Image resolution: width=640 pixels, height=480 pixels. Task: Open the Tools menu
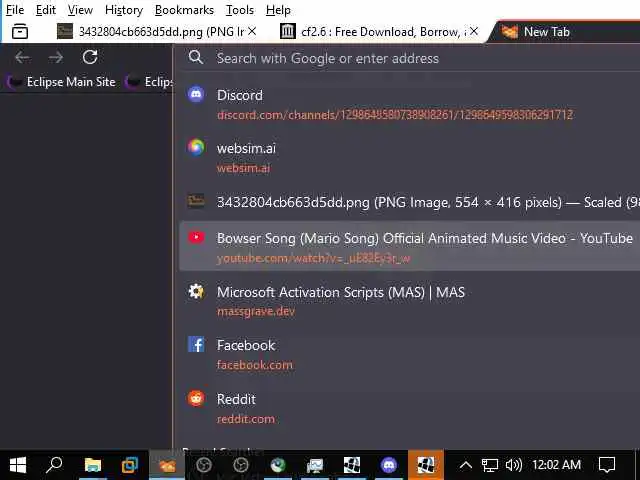pyautogui.click(x=240, y=10)
